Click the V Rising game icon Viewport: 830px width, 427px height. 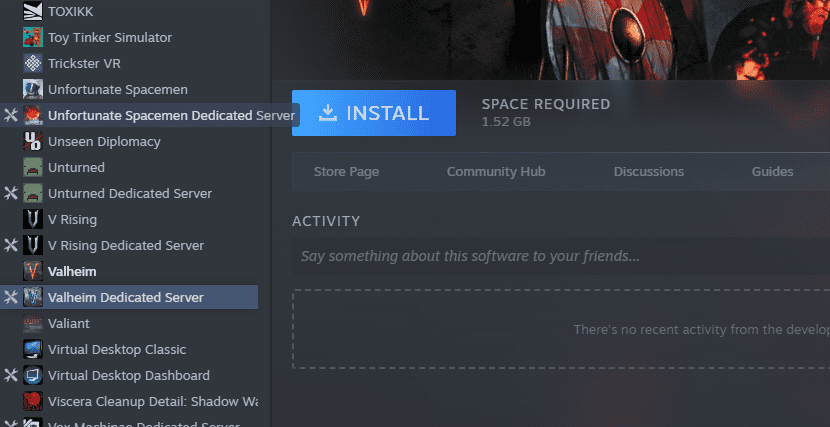pos(32,220)
